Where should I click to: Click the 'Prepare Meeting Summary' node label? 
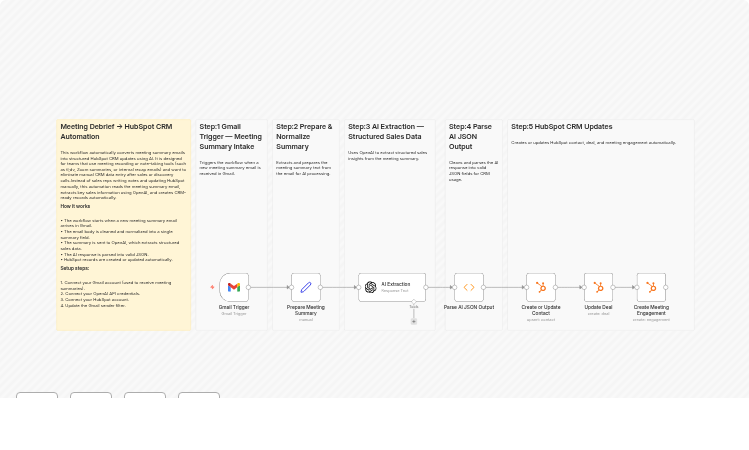click(306, 310)
